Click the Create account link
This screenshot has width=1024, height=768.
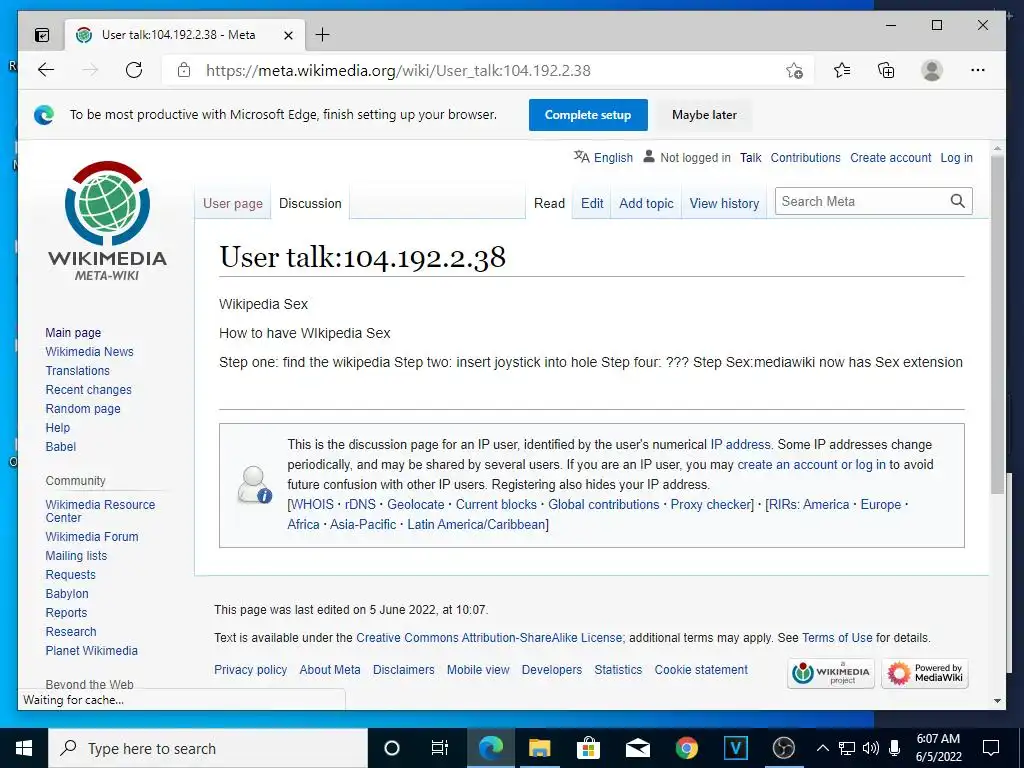tap(891, 157)
